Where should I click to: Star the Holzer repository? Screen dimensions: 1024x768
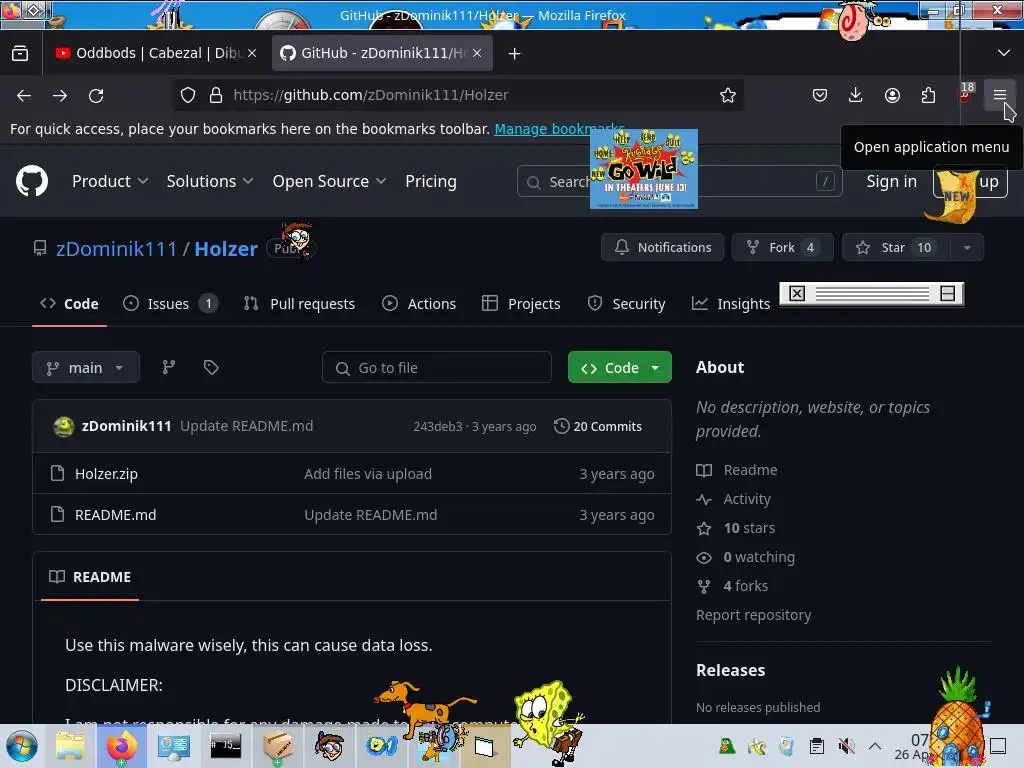point(896,248)
